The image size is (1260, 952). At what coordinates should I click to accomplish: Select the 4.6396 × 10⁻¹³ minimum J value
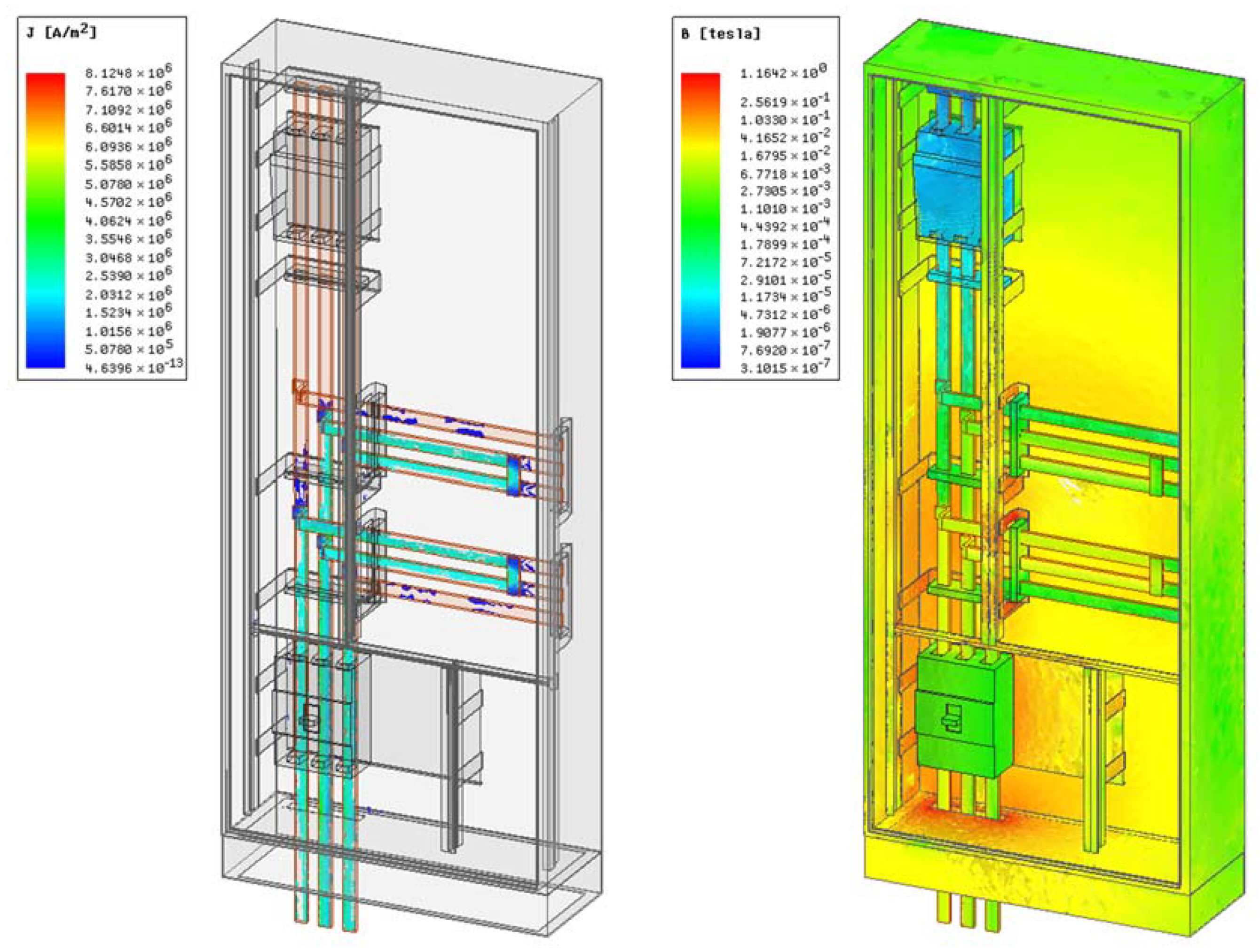[134, 368]
